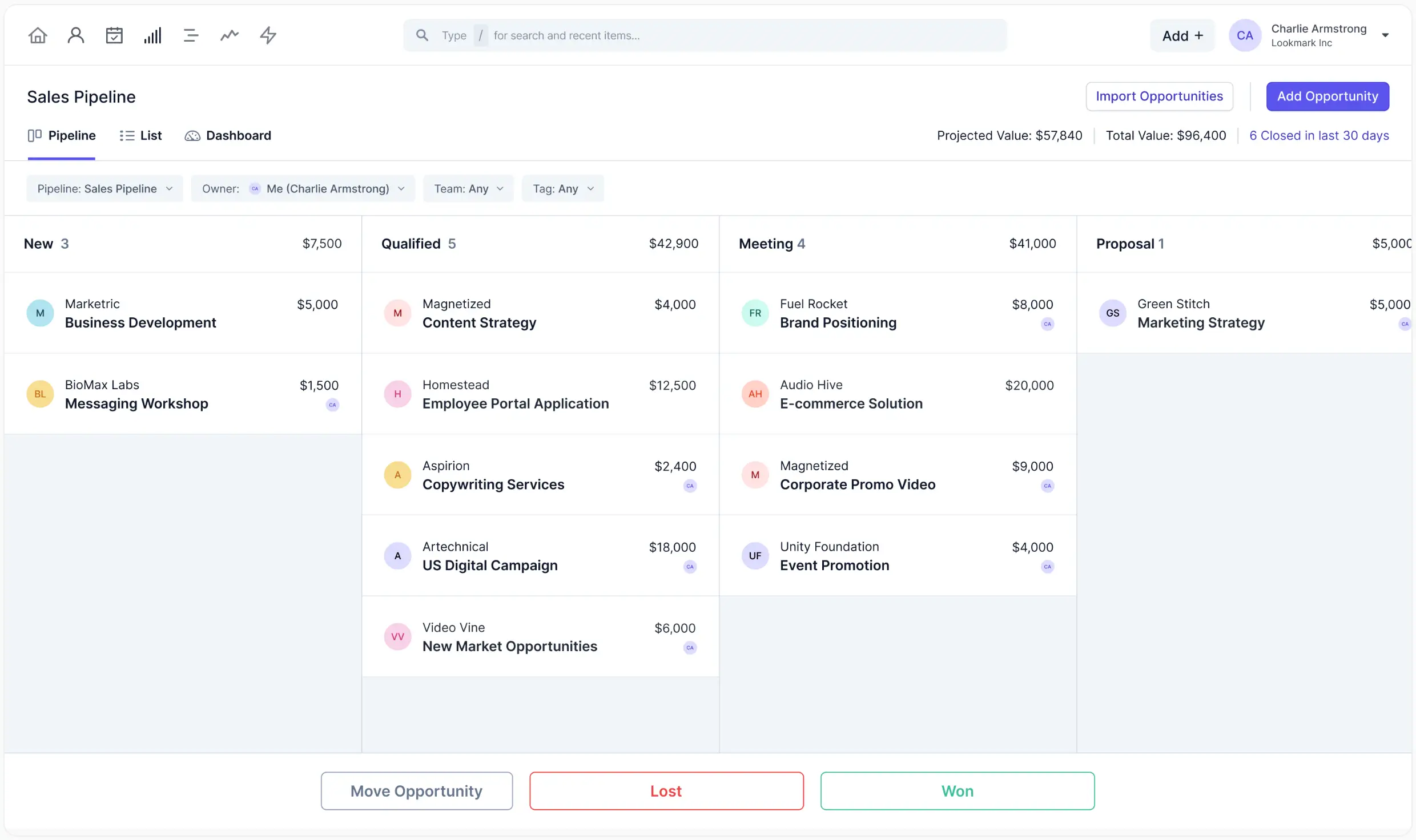Open the activity feed list icon
The width and height of the screenshot is (1416, 840).
click(191, 35)
